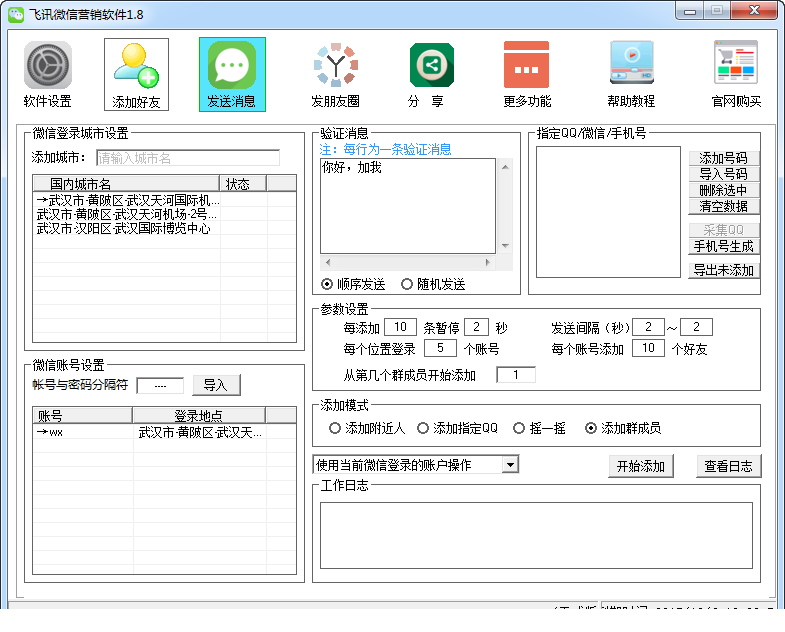Click login location 武汉市-黄陂区-武汉天... cell

point(200,432)
